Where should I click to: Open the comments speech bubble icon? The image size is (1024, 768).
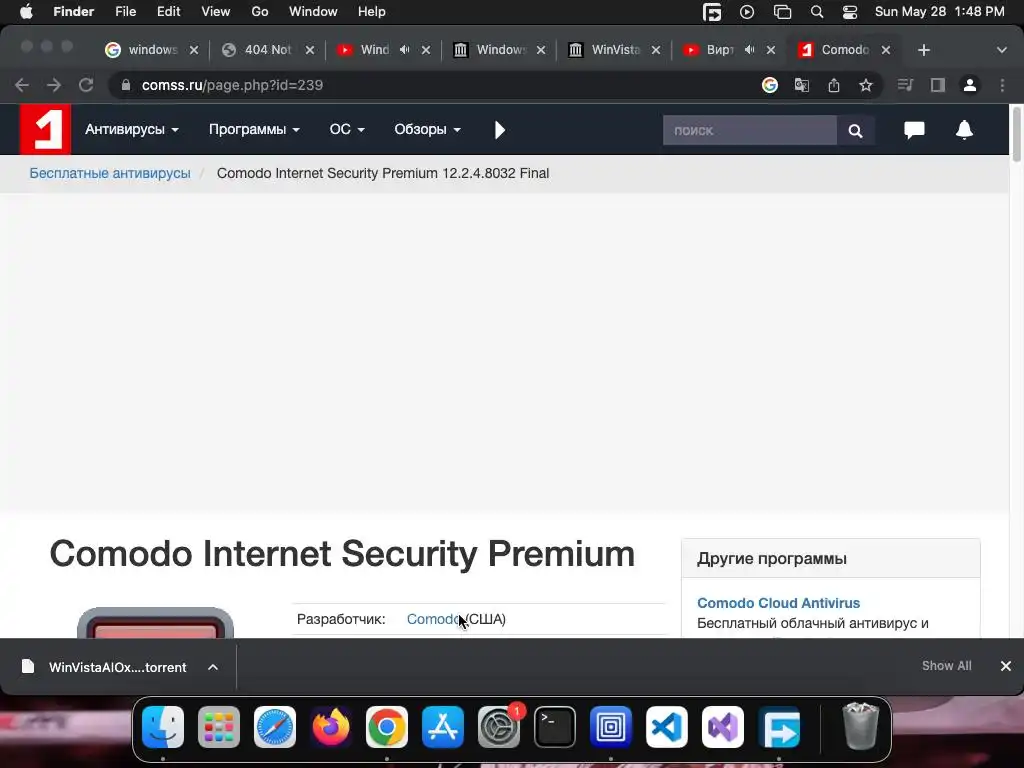click(914, 130)
